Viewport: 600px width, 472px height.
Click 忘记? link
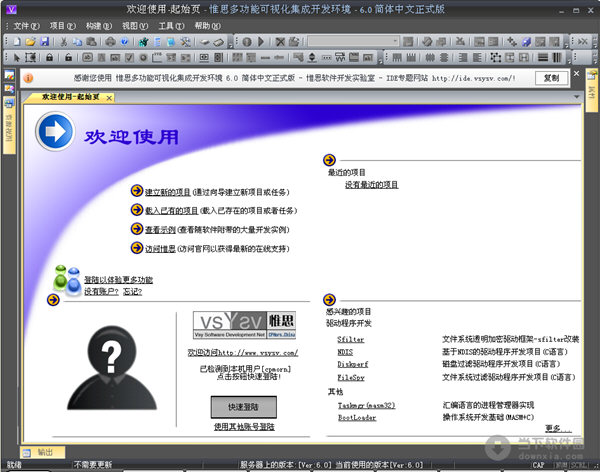pos(132,292)
